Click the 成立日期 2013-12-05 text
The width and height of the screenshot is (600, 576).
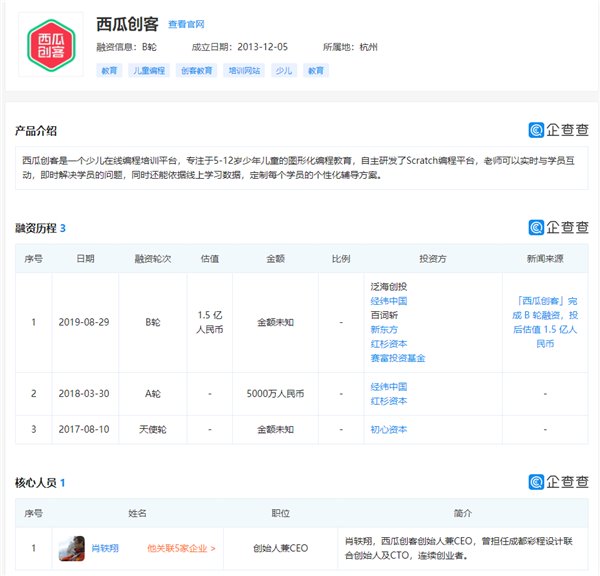pyautogui.click(x=240, y=47)
